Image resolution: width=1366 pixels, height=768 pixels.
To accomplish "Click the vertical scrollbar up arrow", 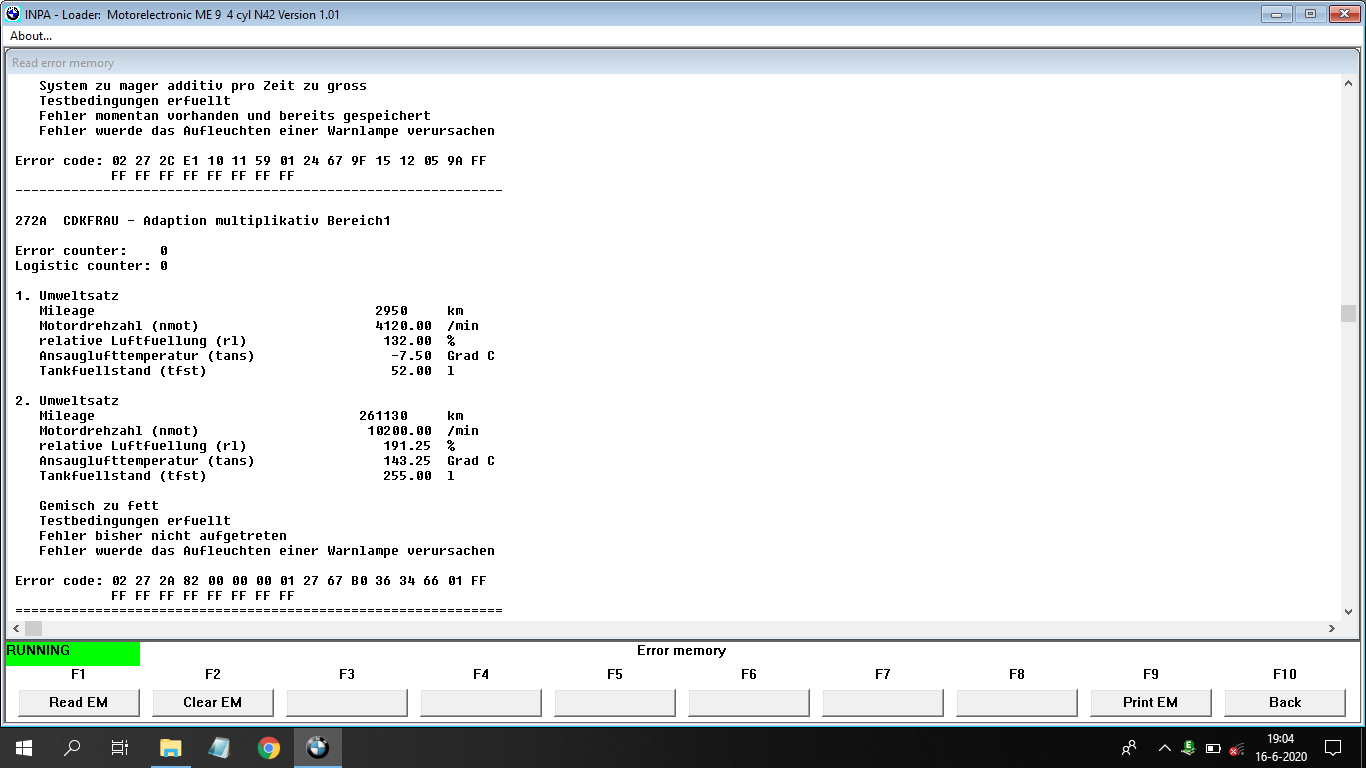I will tap(1348, 84).
